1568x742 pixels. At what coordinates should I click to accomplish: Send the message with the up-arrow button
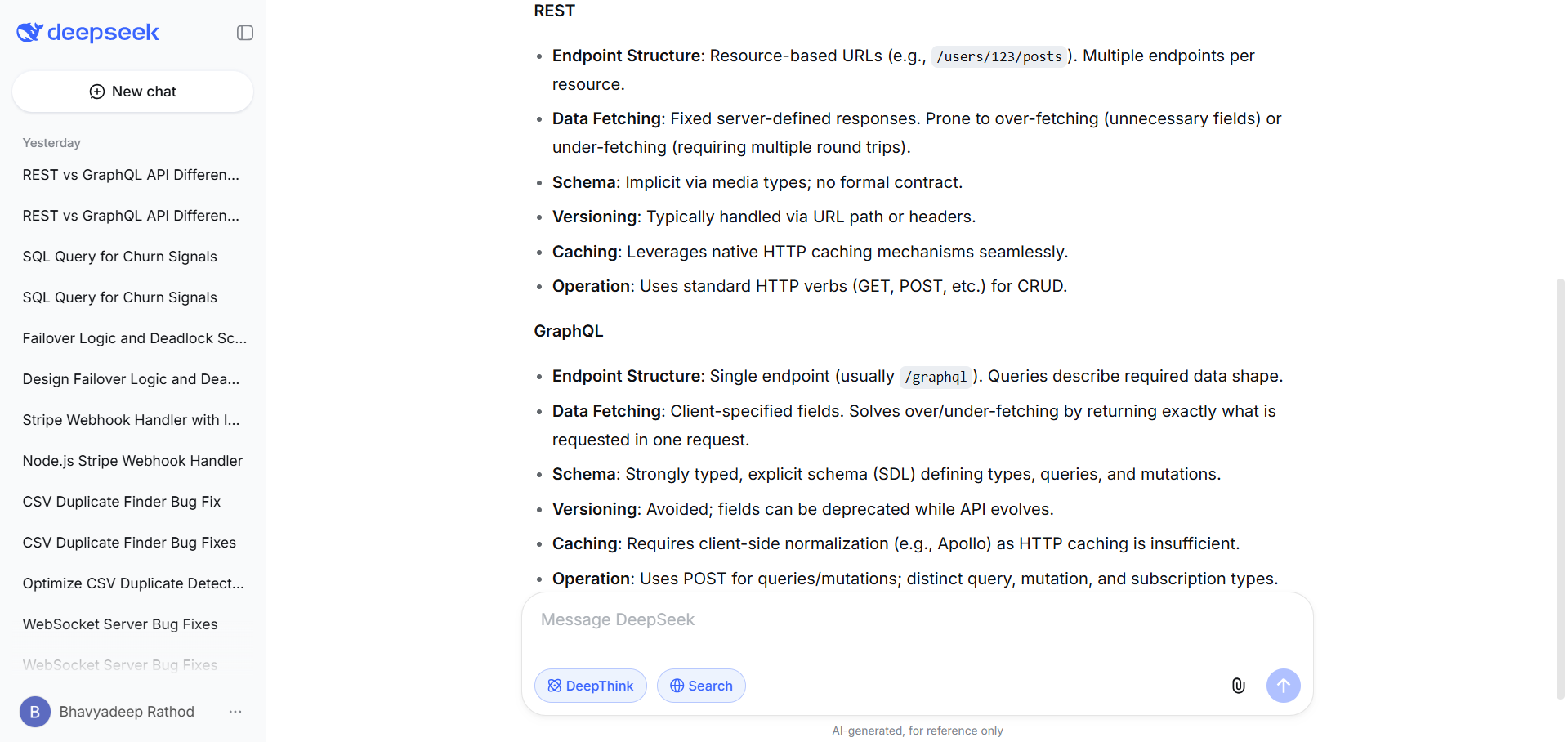1283,686
